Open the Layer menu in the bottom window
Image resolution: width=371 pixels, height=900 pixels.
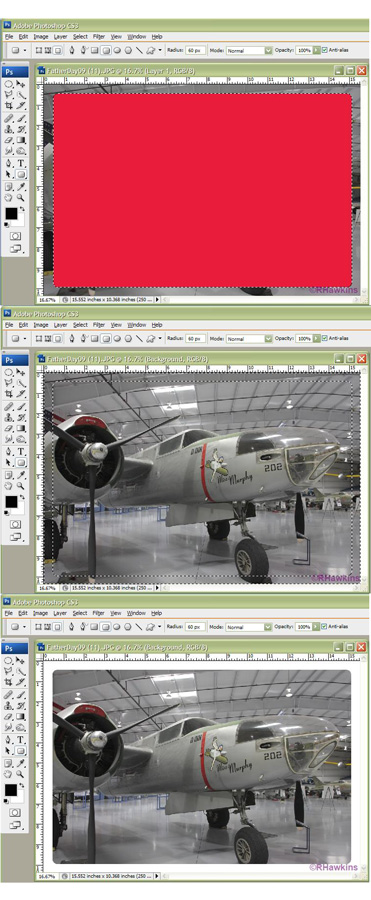[60, 612]
